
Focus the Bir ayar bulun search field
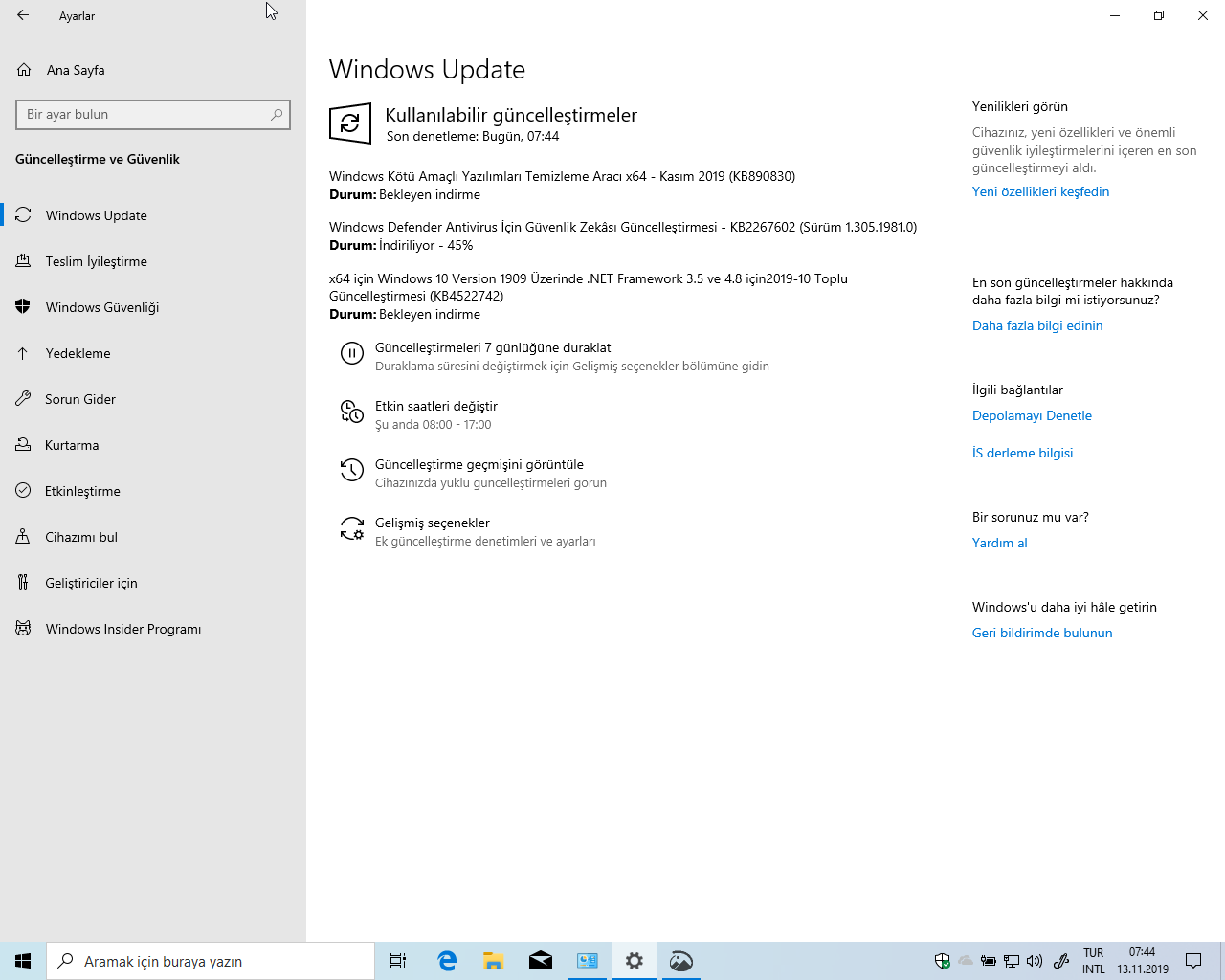click(x=153, y=114)
